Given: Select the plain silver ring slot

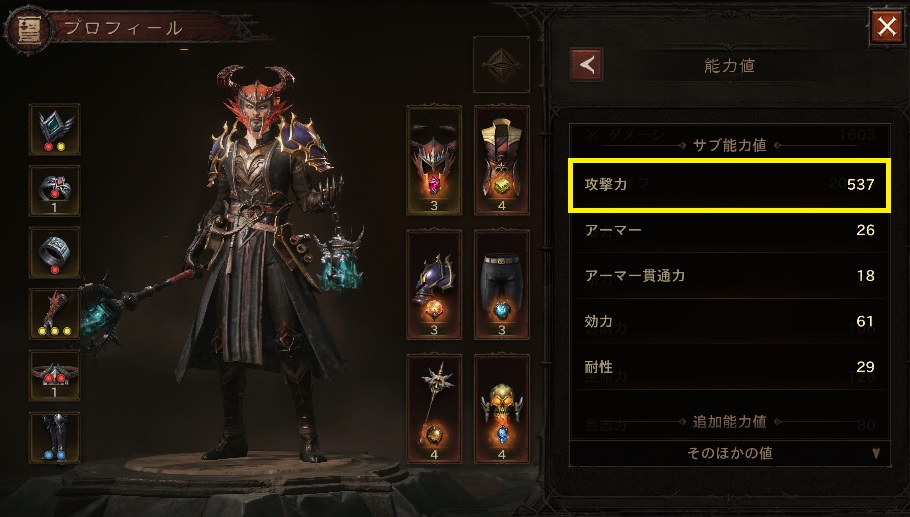Looking at the screenshot, I should tap(55, 252).
